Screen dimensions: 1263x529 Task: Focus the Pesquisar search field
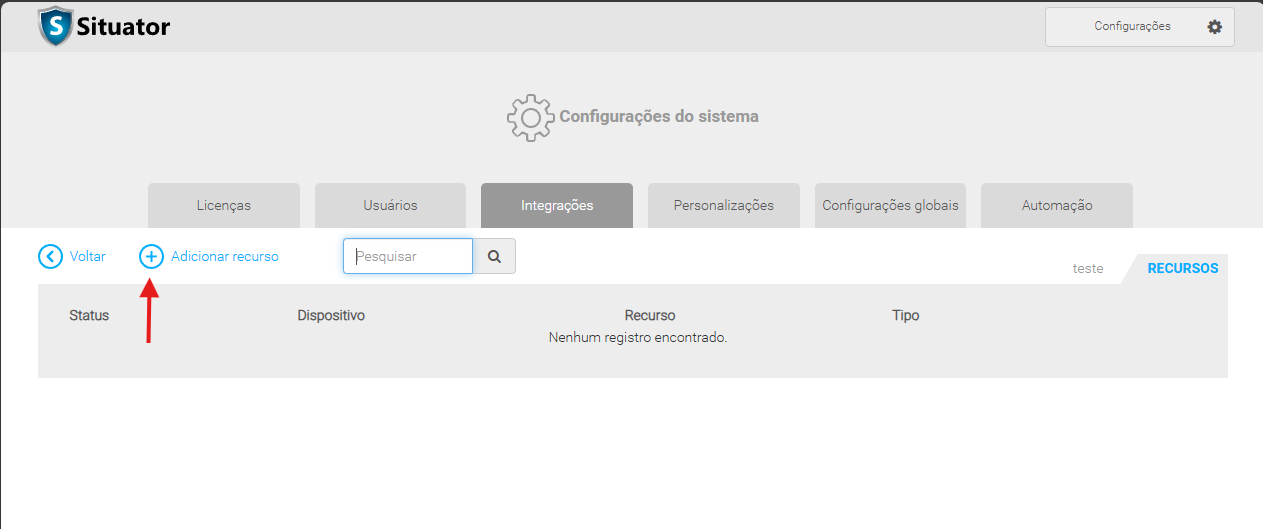(408, 256)
